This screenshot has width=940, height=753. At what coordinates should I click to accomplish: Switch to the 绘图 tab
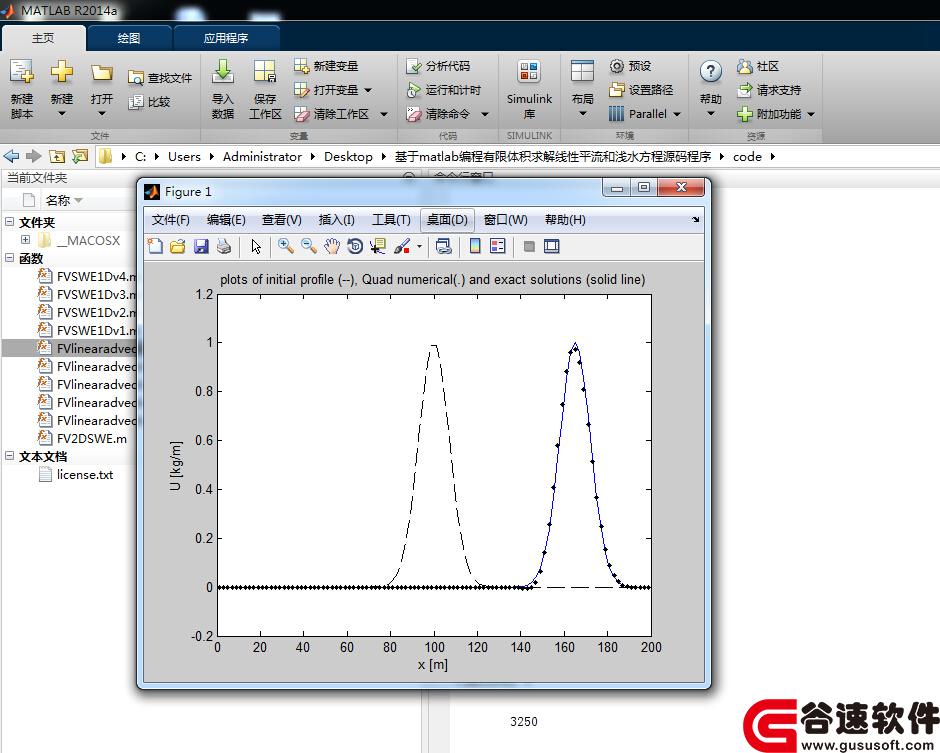(x=129, y=38)
